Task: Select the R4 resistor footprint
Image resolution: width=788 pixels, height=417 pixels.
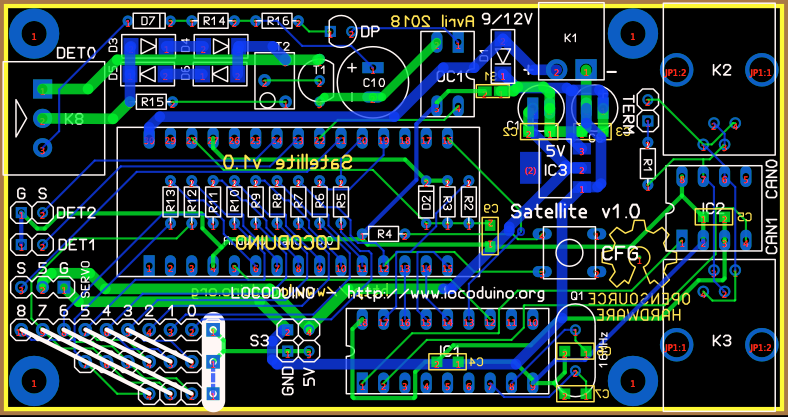Action: [384, 234]
